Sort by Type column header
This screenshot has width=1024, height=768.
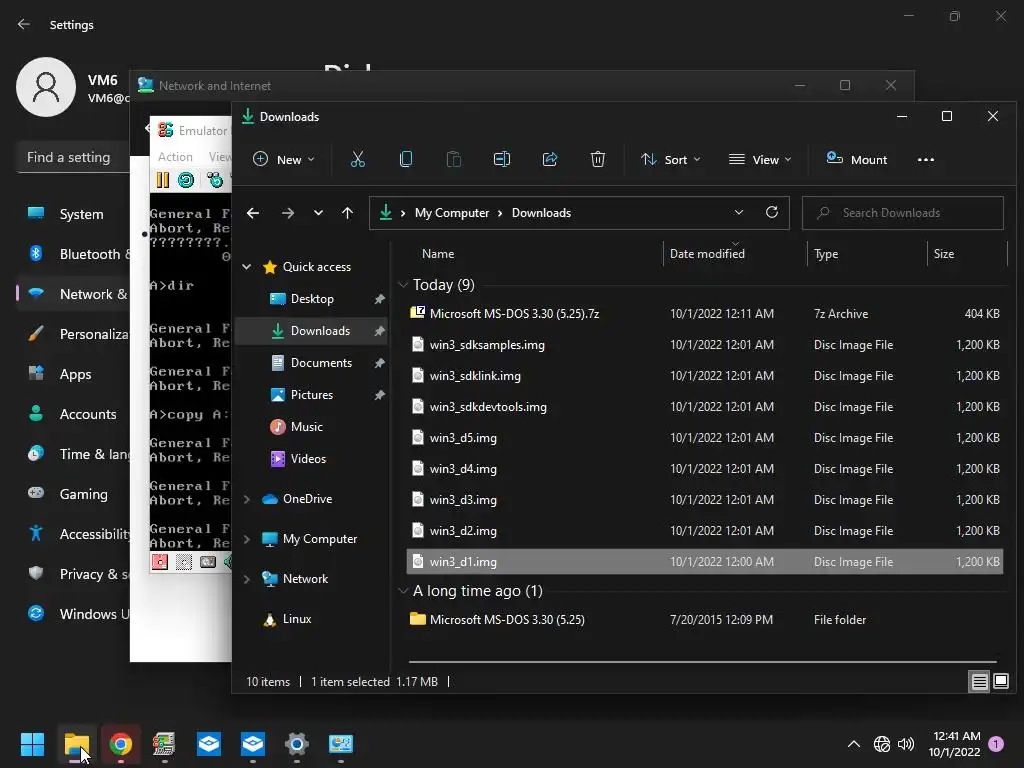pyautogui.click(x=825, y=253)
